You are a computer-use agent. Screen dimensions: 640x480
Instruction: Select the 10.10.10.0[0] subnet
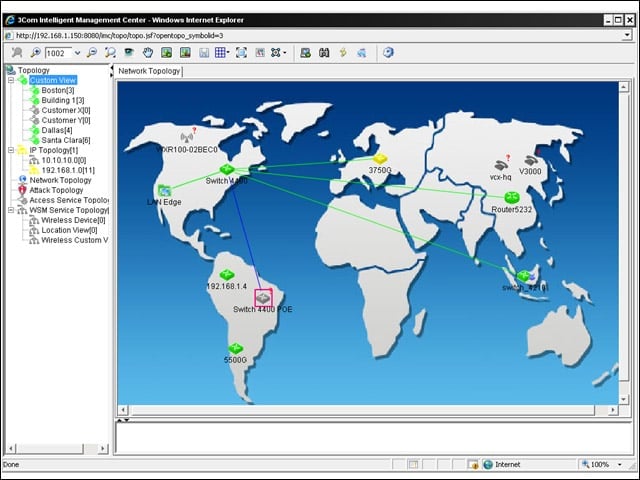pyautogui.click(x=64, y=160)
